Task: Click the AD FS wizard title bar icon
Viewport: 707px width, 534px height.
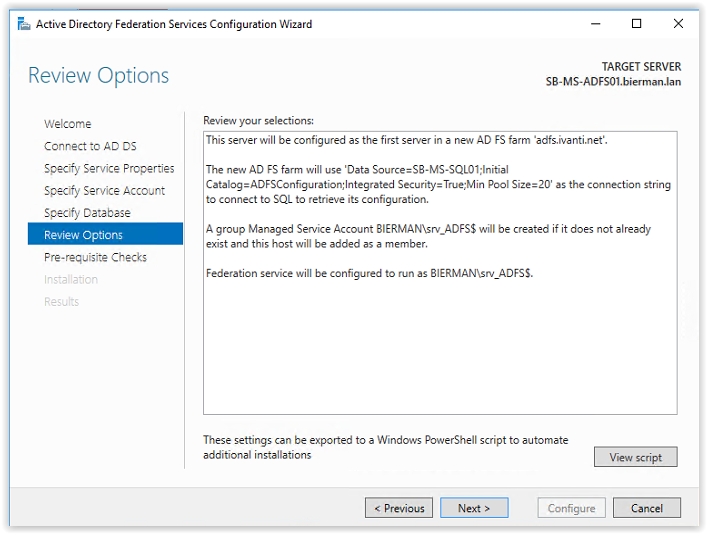Action: [x=23, y=24]
